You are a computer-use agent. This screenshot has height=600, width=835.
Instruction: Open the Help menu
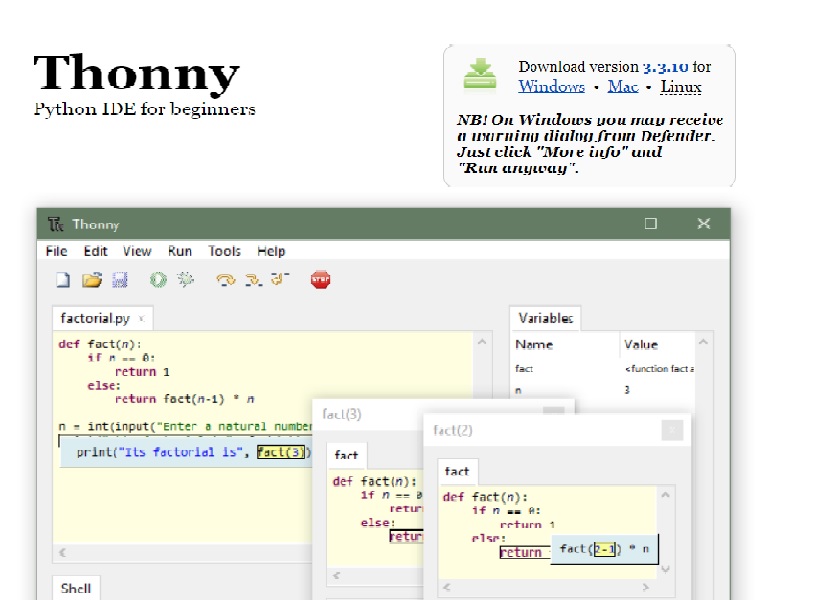click(271, 251)
